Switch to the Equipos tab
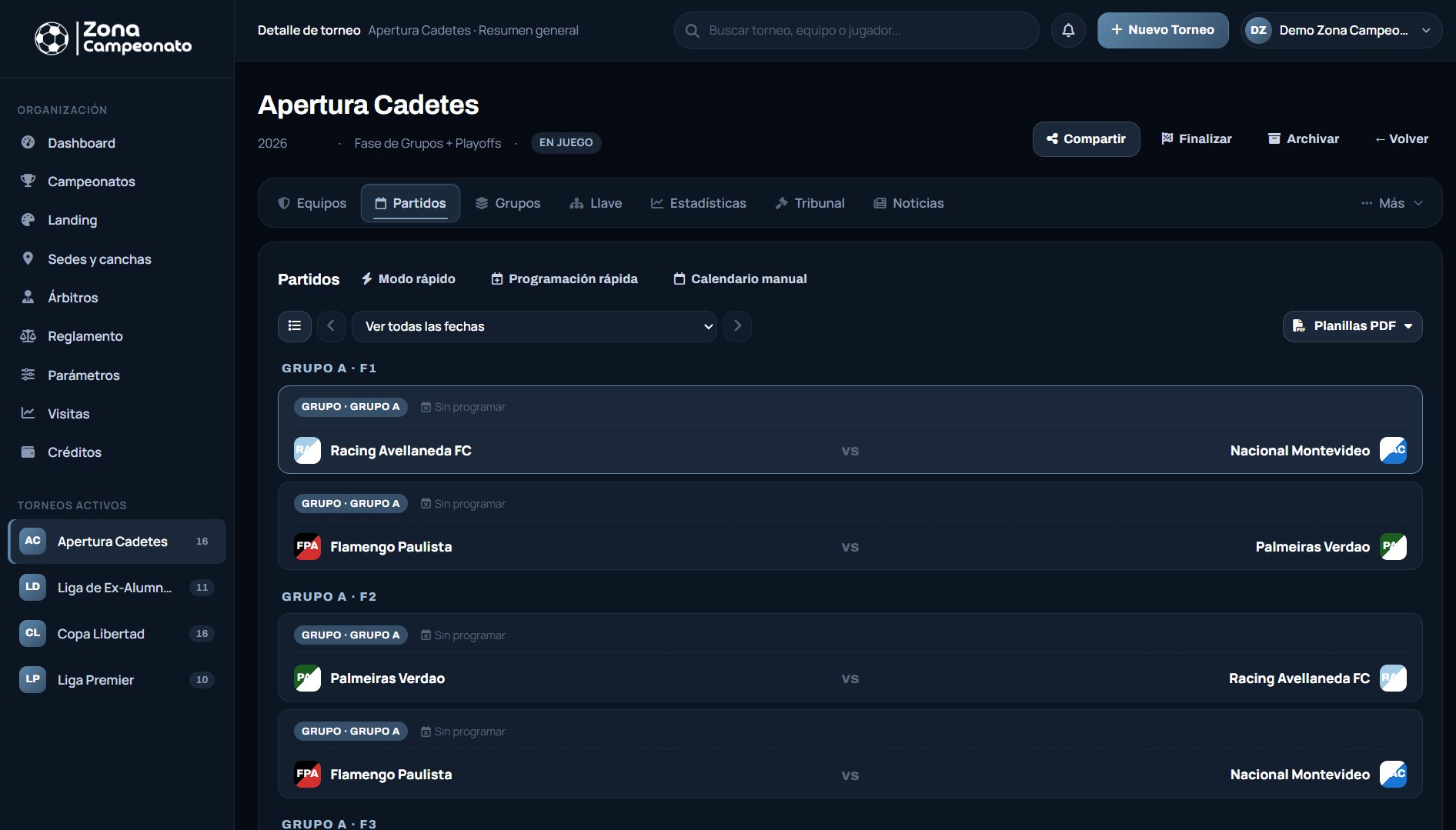 pyautogui.click(x=312, y=203)
